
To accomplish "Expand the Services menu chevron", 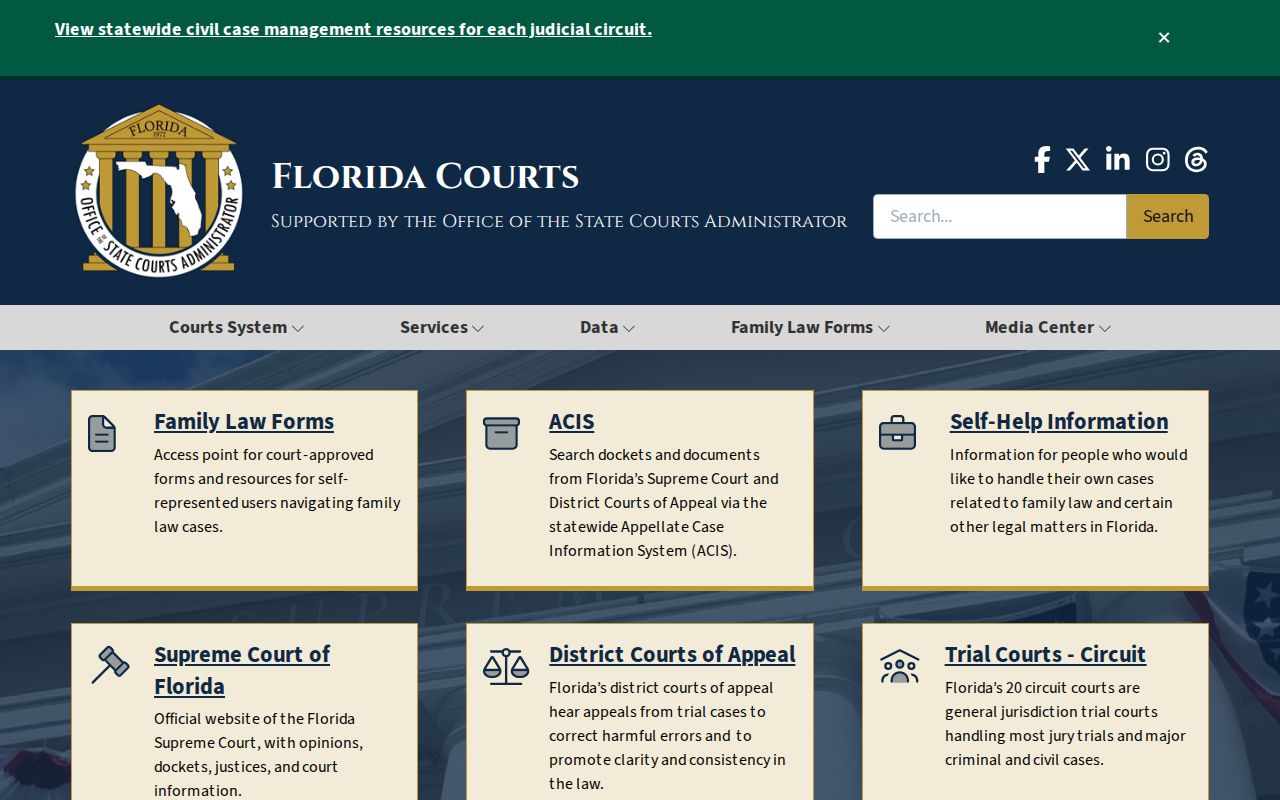I will (478, 328).
